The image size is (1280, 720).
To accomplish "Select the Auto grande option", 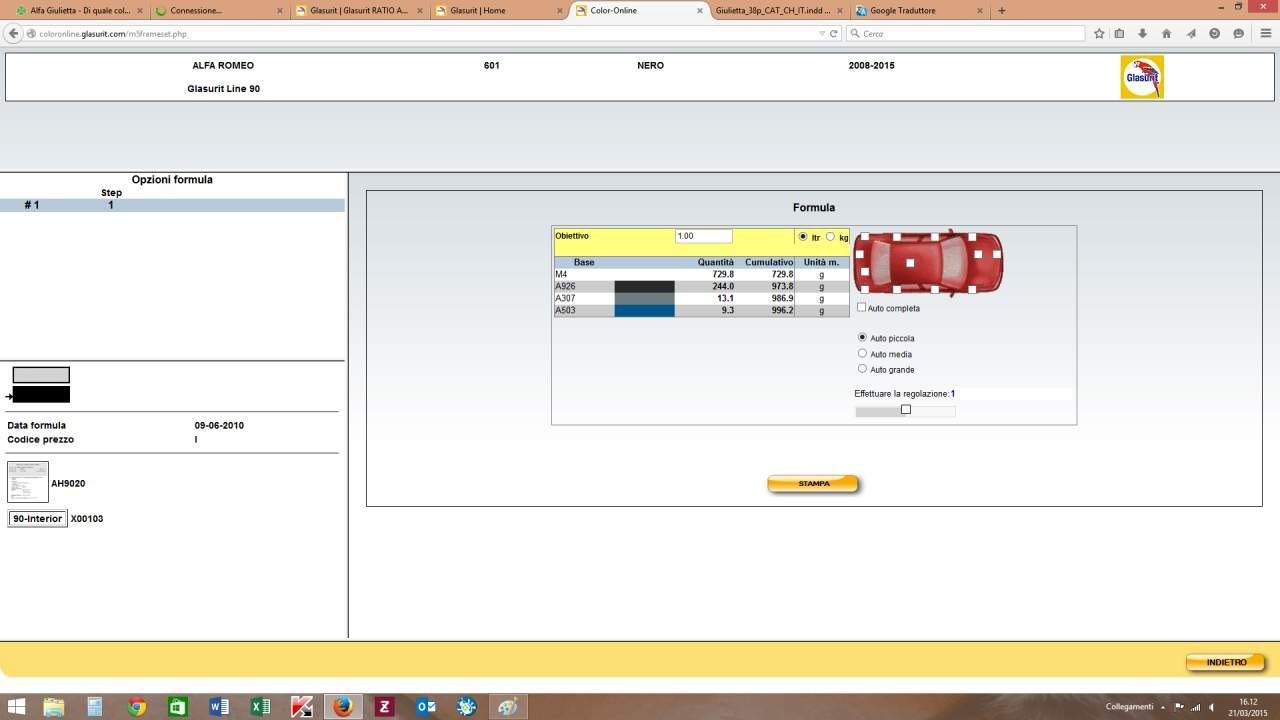I will click(863, 369).
